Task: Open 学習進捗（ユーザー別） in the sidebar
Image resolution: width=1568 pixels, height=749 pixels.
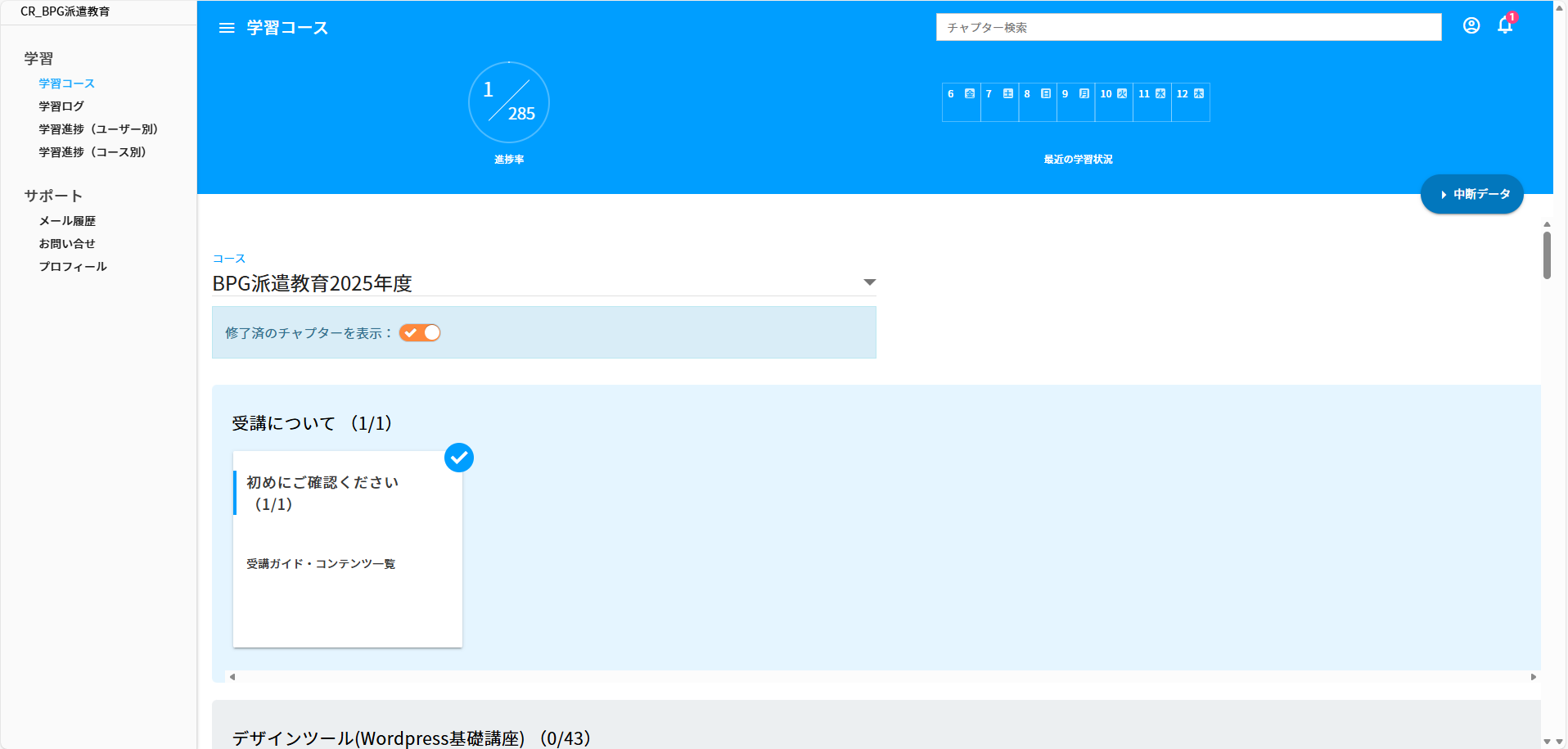Action: 98,129
